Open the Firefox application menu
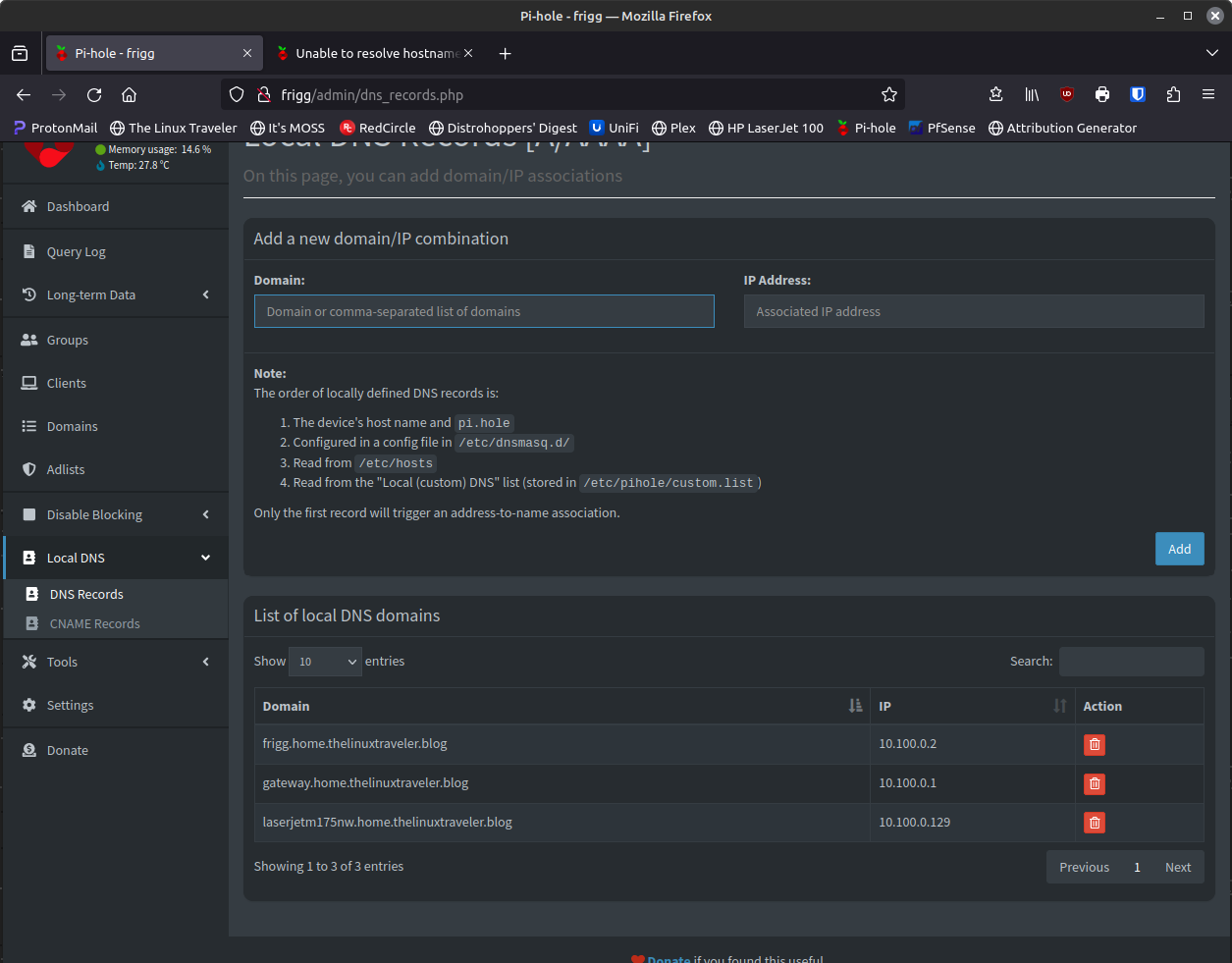The width and height of the screenshot is (1232, 963). click(x=1208, y=95)
